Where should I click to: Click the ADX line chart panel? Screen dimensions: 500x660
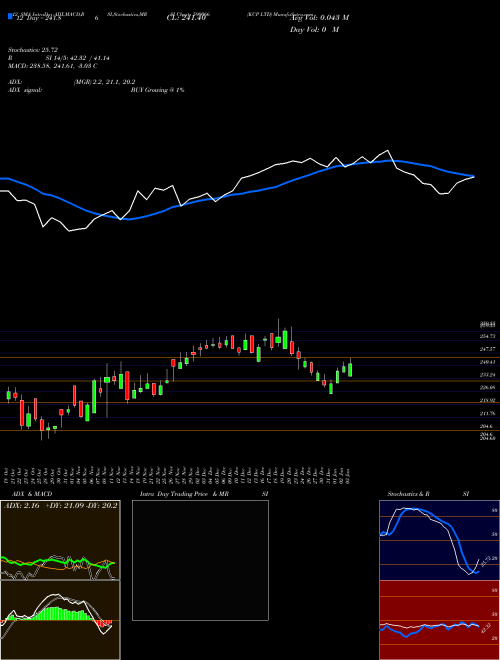pos(60,540)
